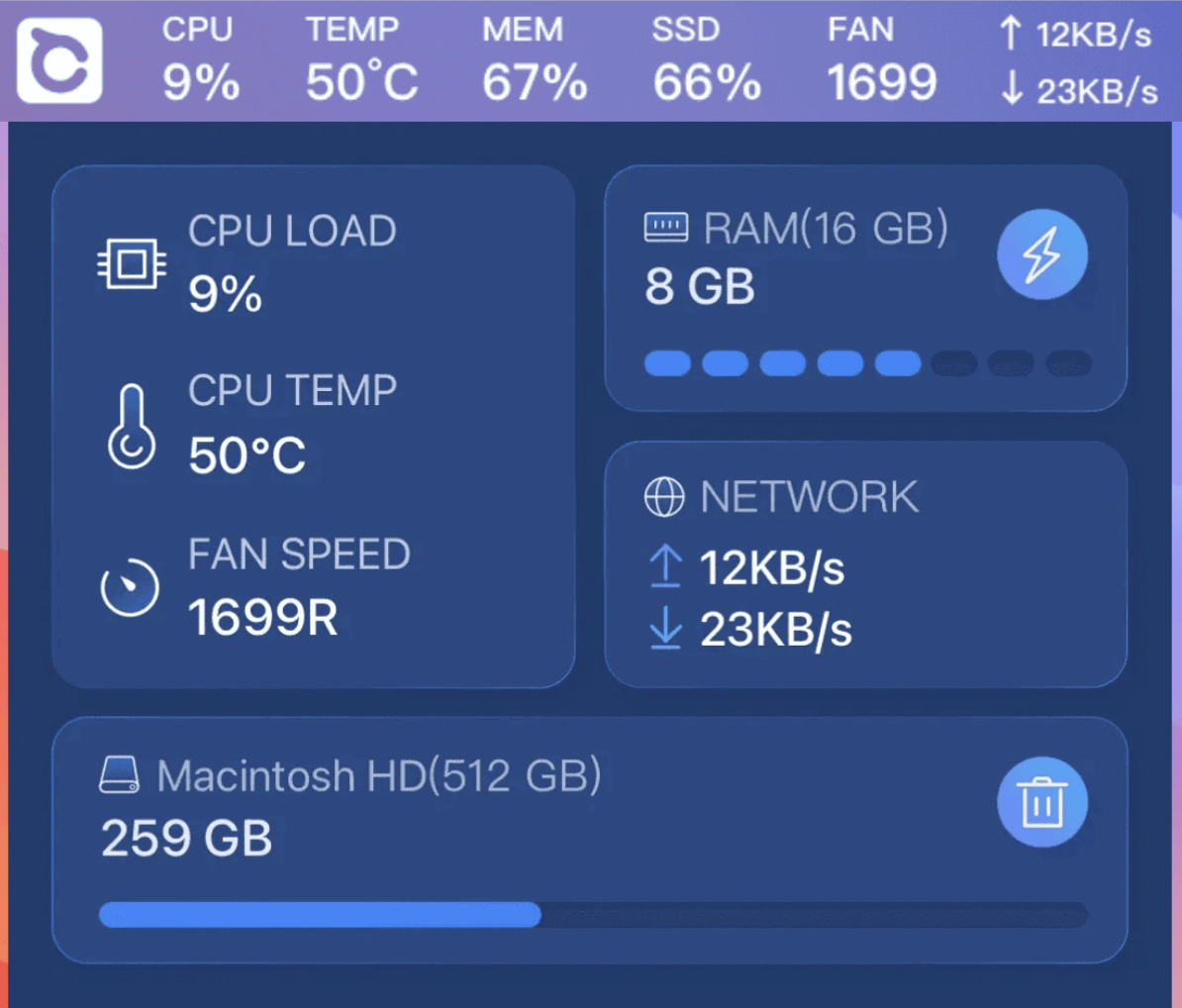1182x1008 pixels.
Task: Select the FAN 1699 stat in the status bar
Action: (x=882, y=59)
